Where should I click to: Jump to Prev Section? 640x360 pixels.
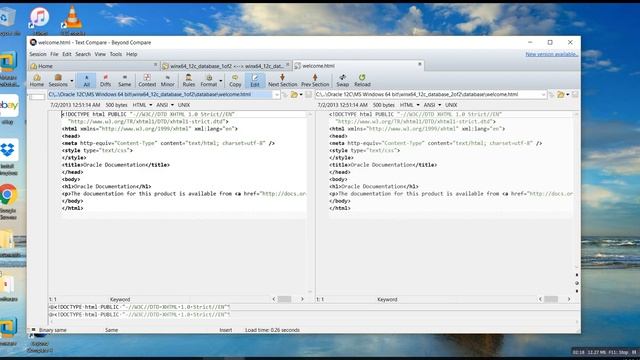coord(315,80)
